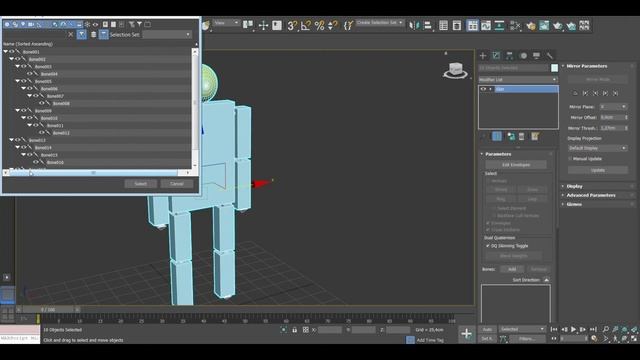Open the Selection Set dropdown in dialog
The image size is (640, 360).
click(x=167, y=35)
